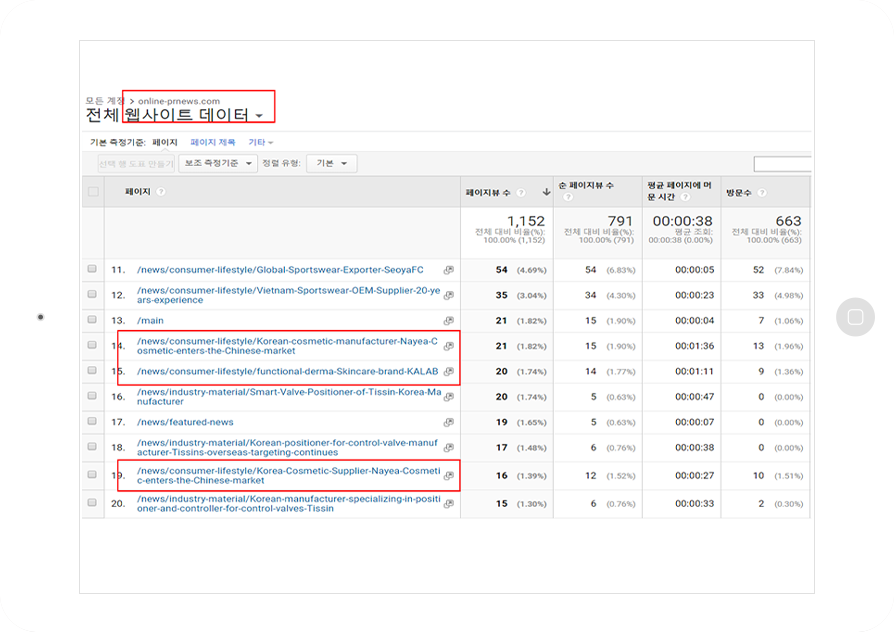
Task: Click the table search input field
Action: [782, 164]
